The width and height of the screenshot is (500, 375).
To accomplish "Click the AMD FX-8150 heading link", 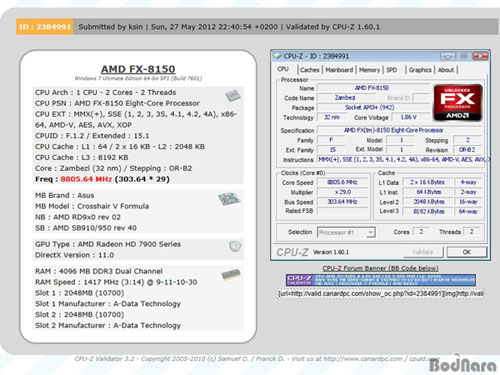I will click(138, 69).
